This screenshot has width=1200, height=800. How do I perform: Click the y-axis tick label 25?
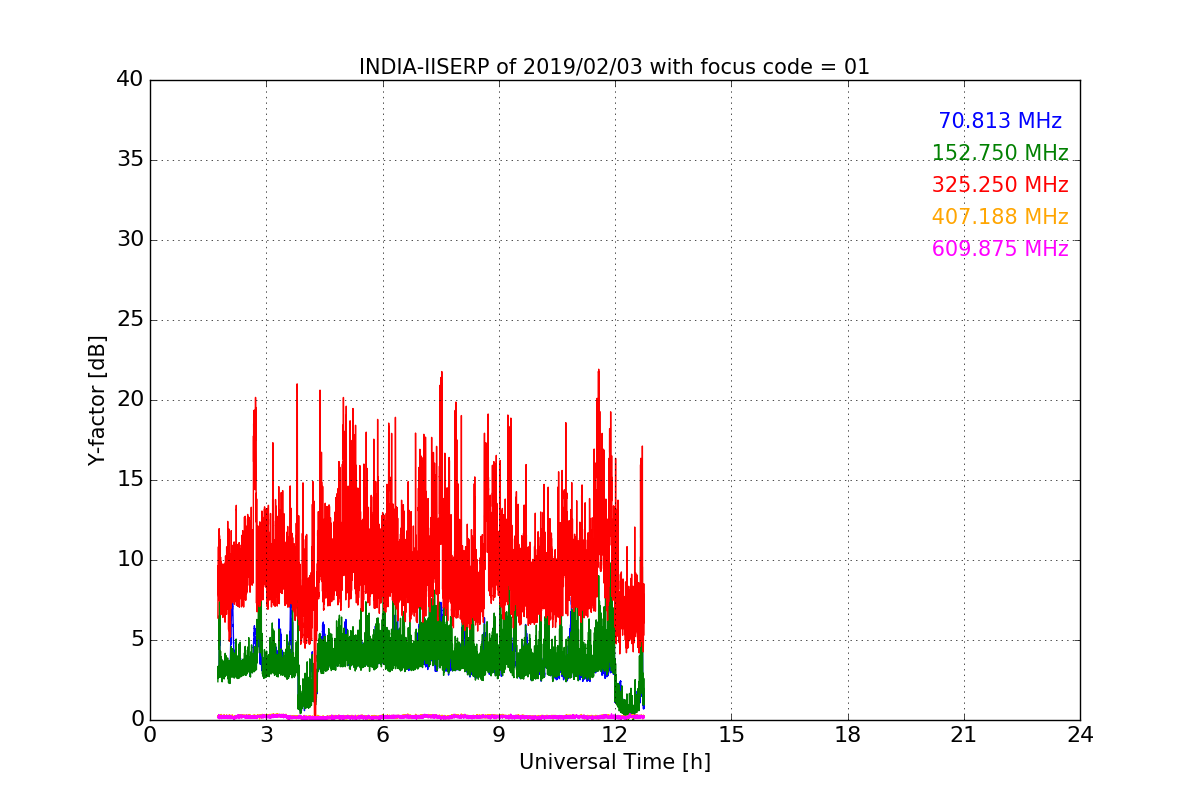point(130,320)
